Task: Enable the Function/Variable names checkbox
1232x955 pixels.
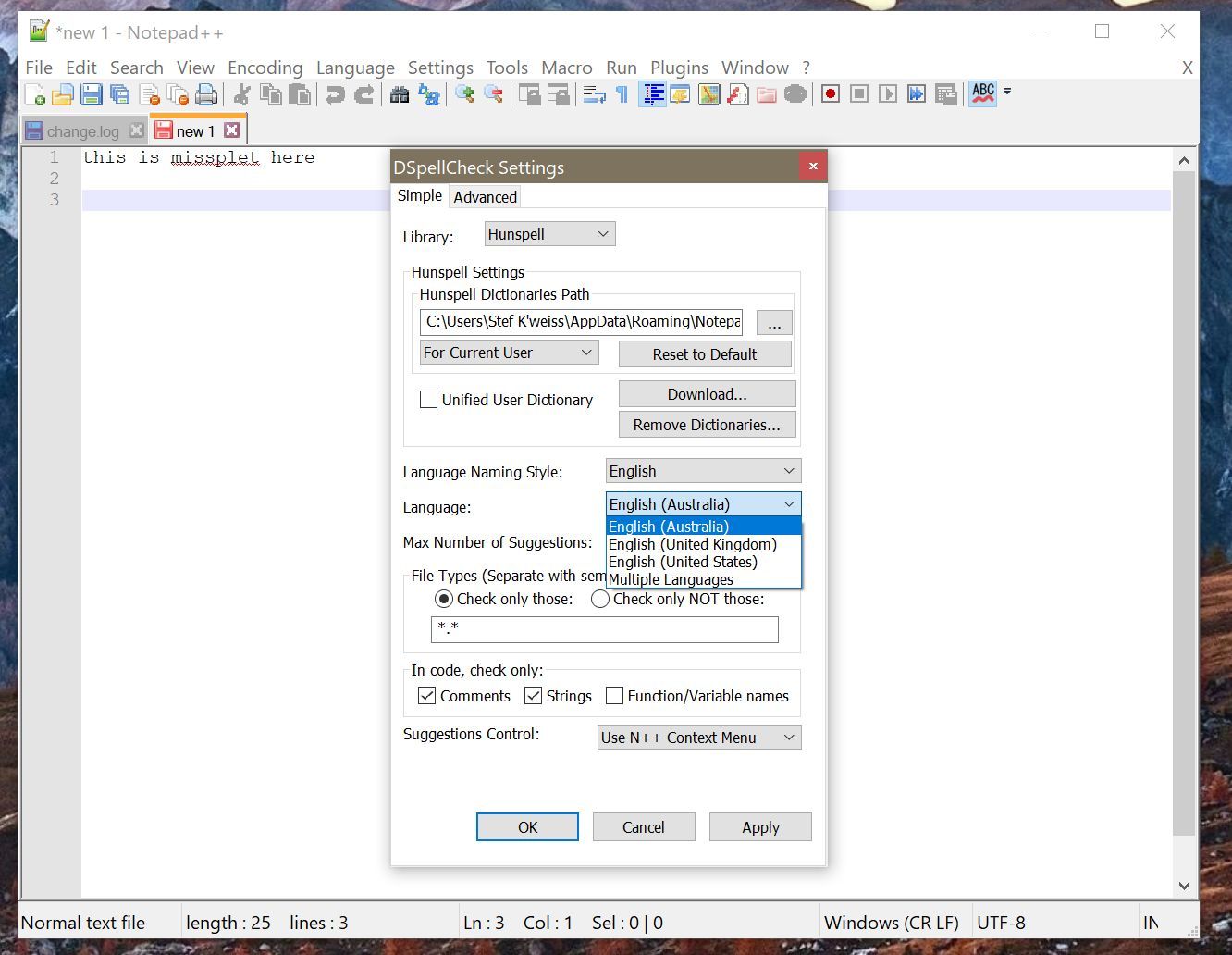Action: (614, 696)
